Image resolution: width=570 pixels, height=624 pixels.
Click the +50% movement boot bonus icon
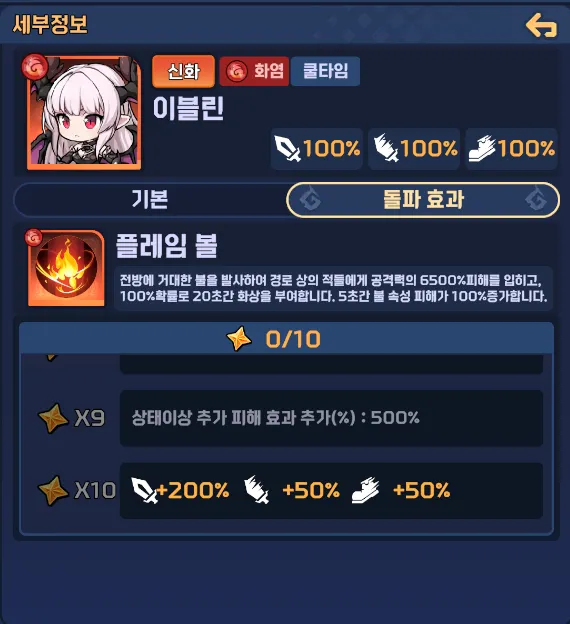pos(366,490)
